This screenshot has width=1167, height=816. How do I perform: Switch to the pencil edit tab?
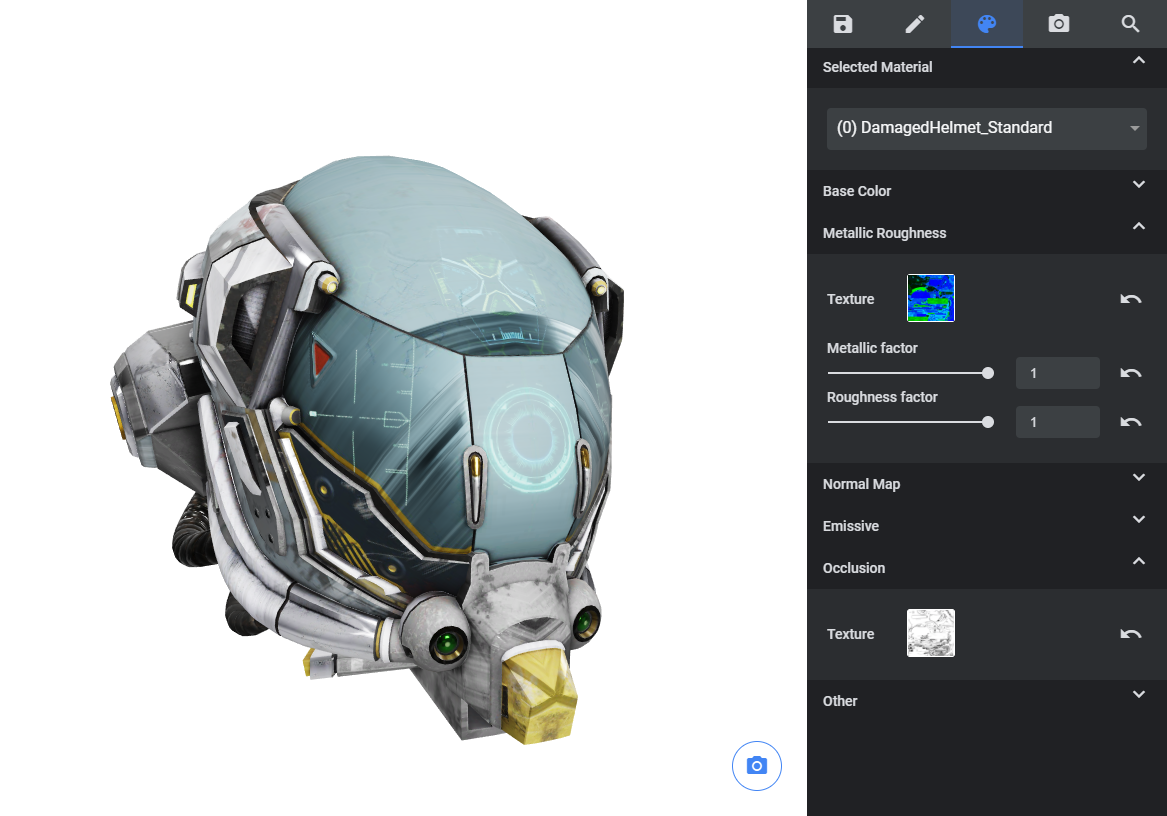(x=914, y=24)
